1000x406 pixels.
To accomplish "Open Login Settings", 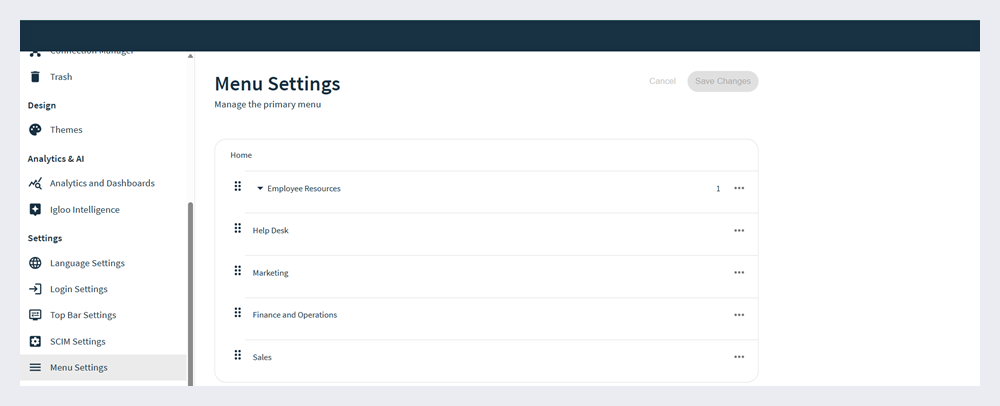I will 78,289.
